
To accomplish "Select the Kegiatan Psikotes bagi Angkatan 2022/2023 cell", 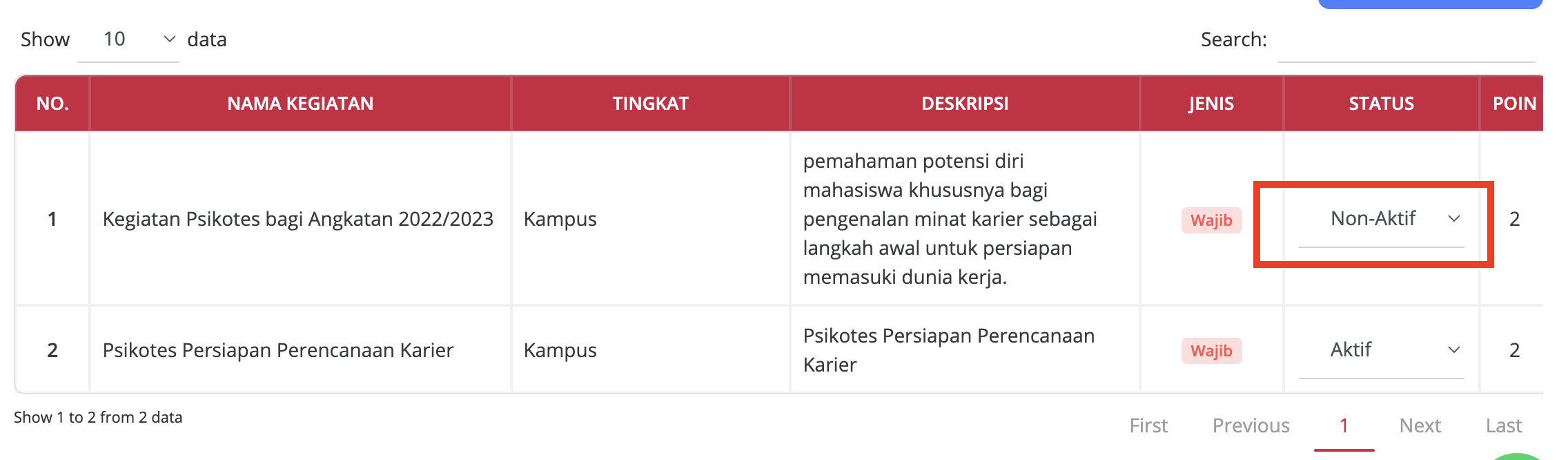I will click(x=297, y=220).
